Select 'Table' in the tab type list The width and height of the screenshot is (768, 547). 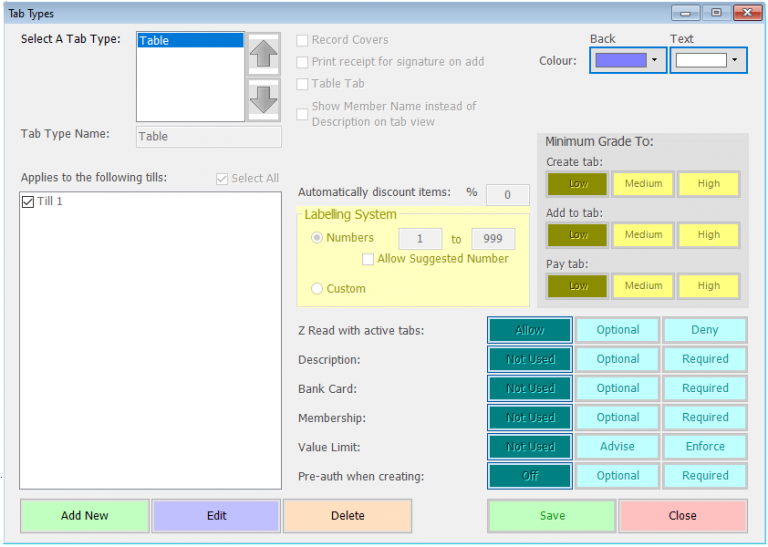[x=191, y=40]
